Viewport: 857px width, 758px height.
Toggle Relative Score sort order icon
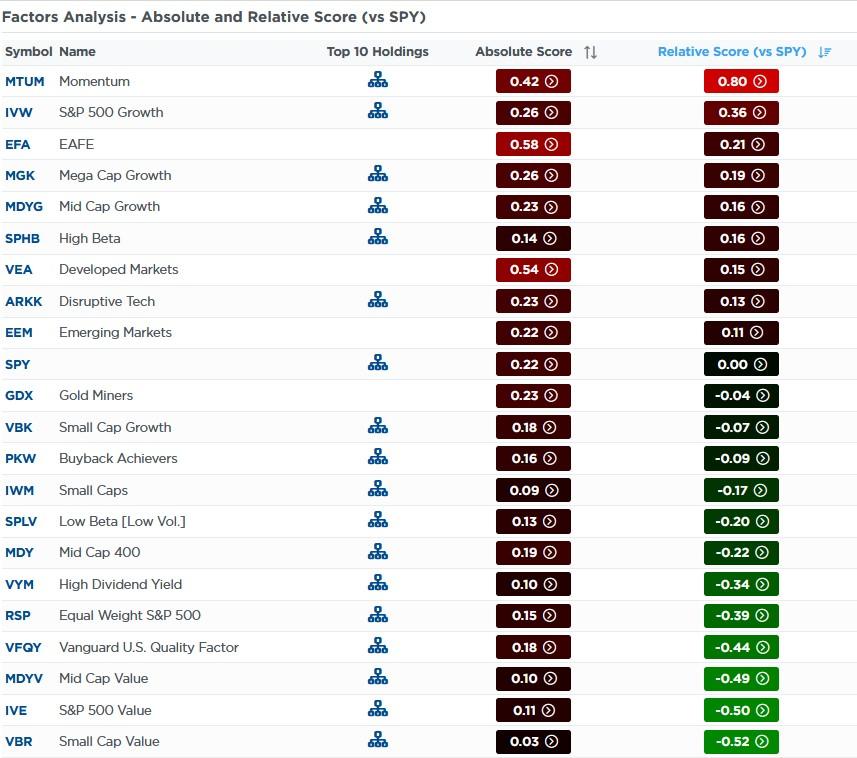(x=824, y=52)
